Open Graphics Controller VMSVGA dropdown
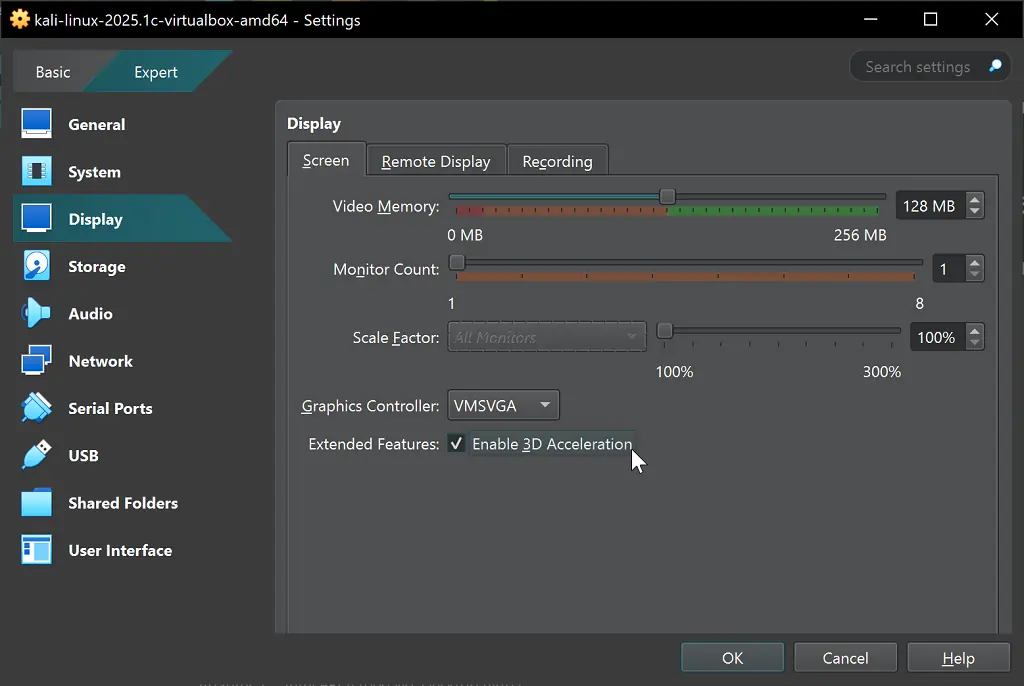The width and height of the screenshot is (1024, 686). click(503, 406)
